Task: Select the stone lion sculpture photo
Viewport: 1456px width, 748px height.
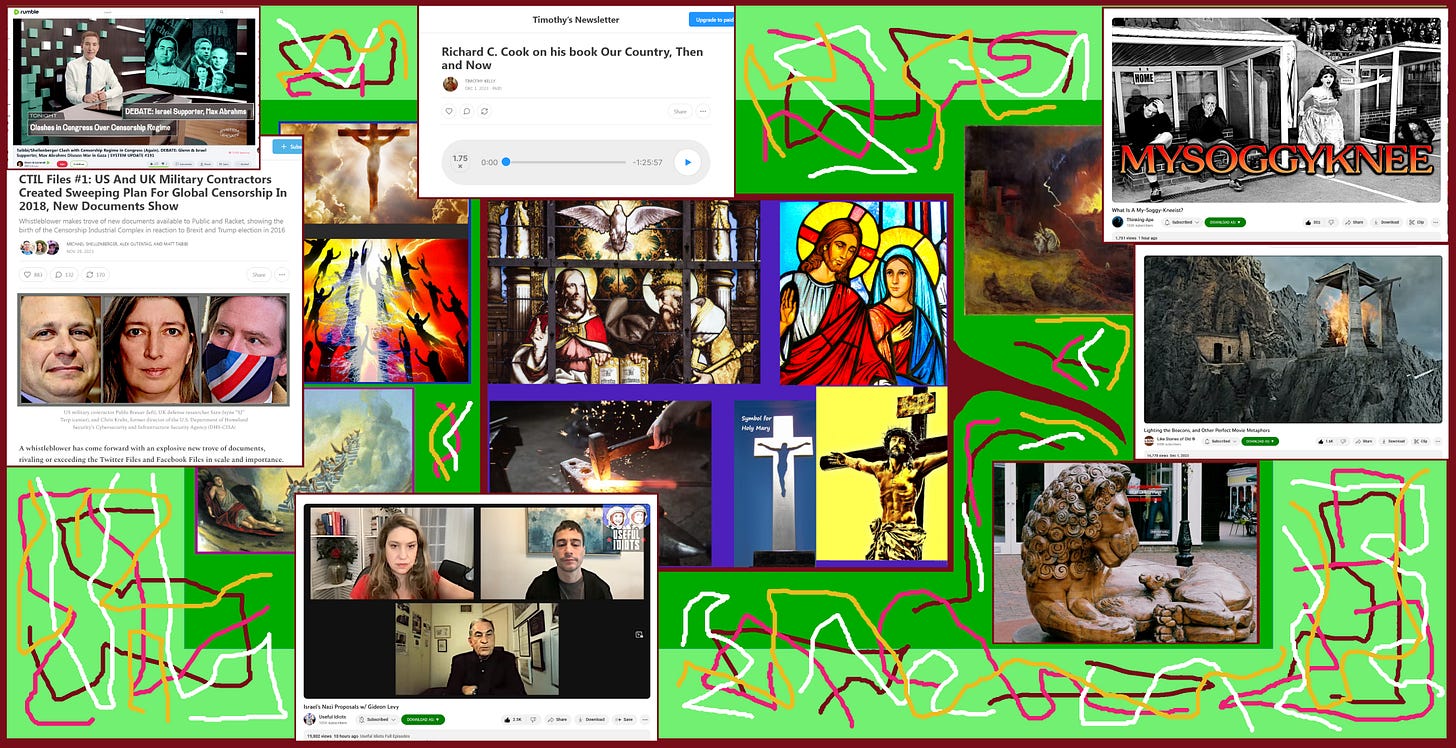Action: pos(1125,552)
